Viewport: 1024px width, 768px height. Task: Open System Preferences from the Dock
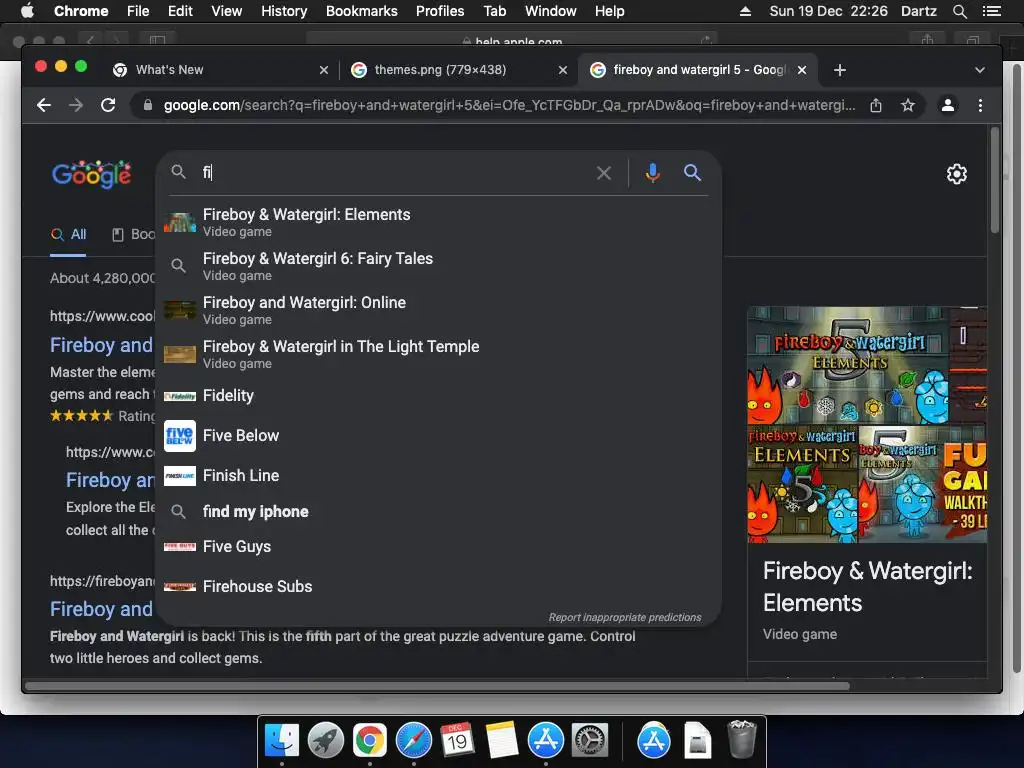point(590,741)
